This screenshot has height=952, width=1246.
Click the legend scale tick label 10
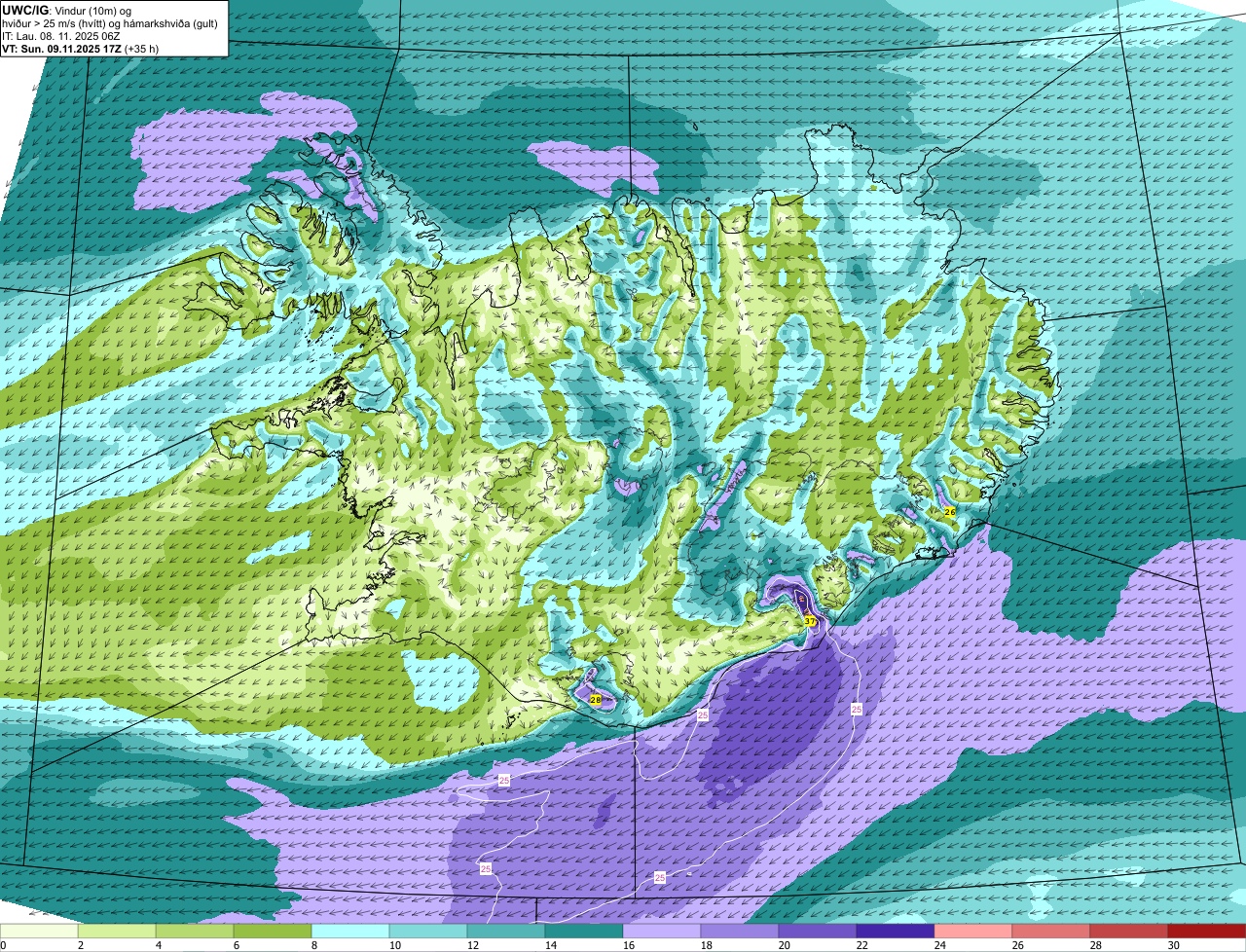(x=395, y=945)
